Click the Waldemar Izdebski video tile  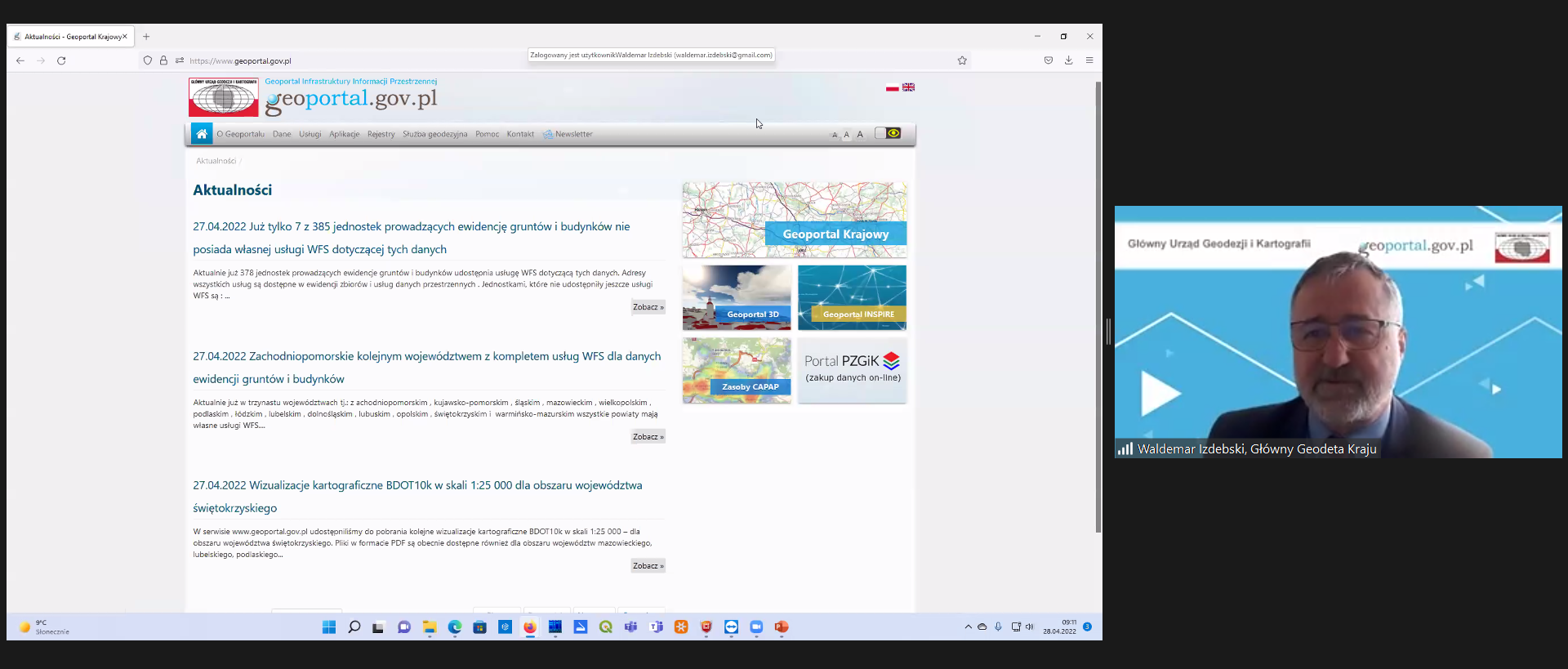(x=1339, y=332)
